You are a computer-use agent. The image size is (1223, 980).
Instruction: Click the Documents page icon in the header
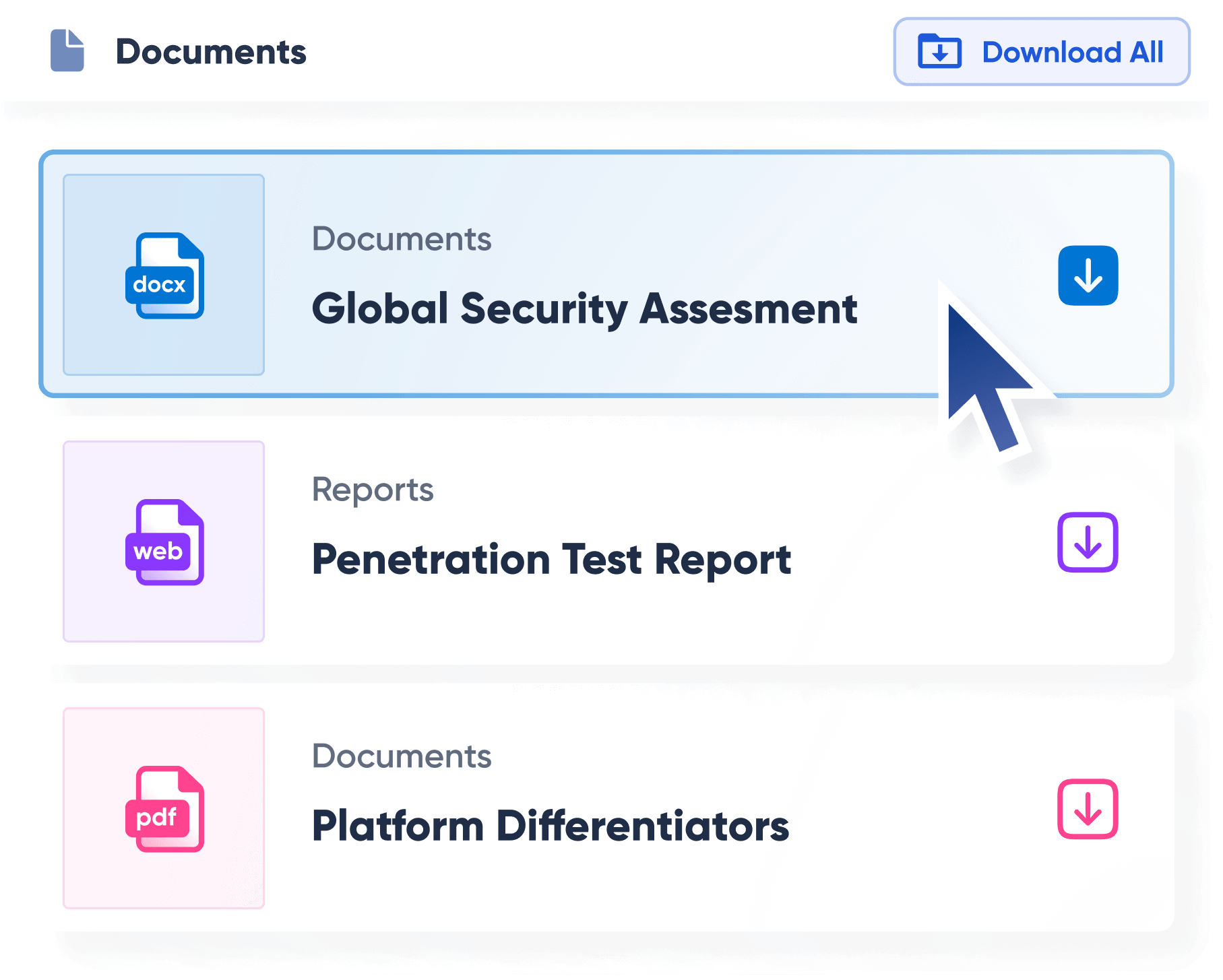pyautogui.click(x=67, y=51)
